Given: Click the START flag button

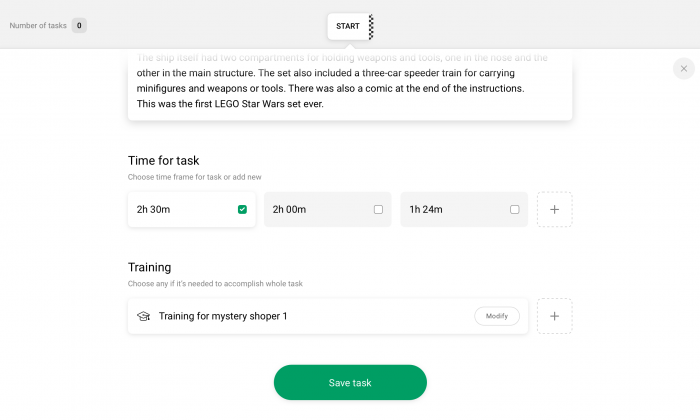Looking at the screenshot, I should pyautogui.click(x=350, y=26).
